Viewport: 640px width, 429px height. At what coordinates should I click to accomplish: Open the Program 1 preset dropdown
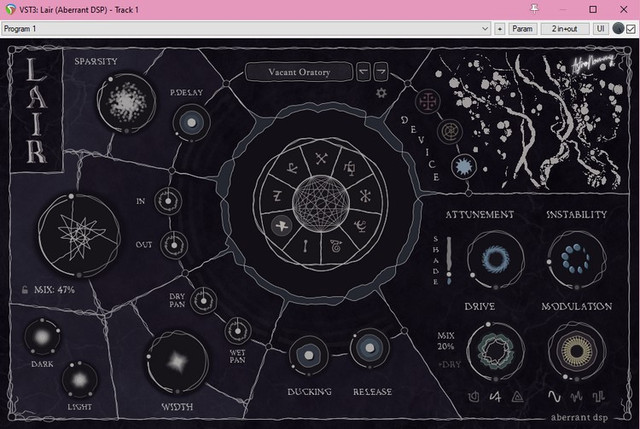coord(246,29)
